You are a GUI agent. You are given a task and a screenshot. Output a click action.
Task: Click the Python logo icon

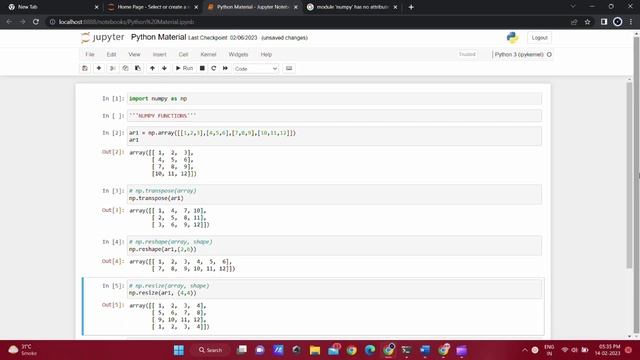pos(512,38)
